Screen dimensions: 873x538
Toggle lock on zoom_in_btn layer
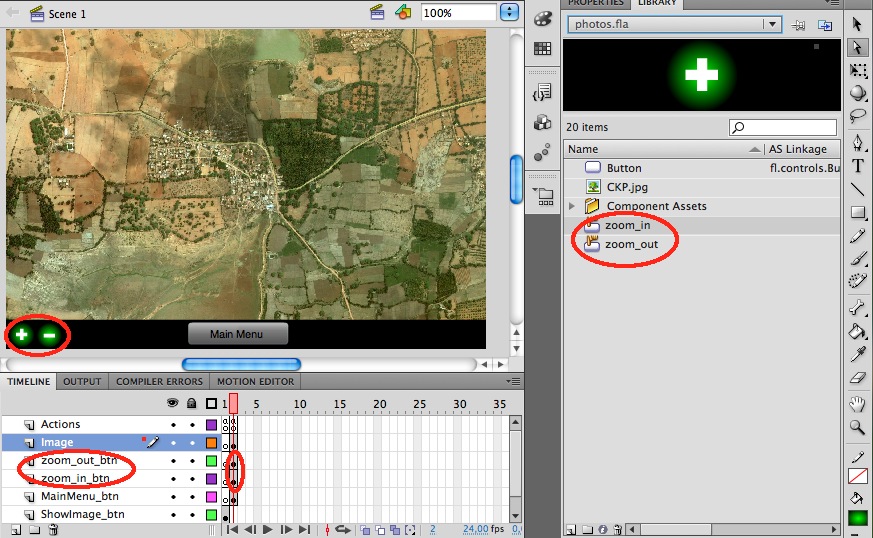coord(192,479)
